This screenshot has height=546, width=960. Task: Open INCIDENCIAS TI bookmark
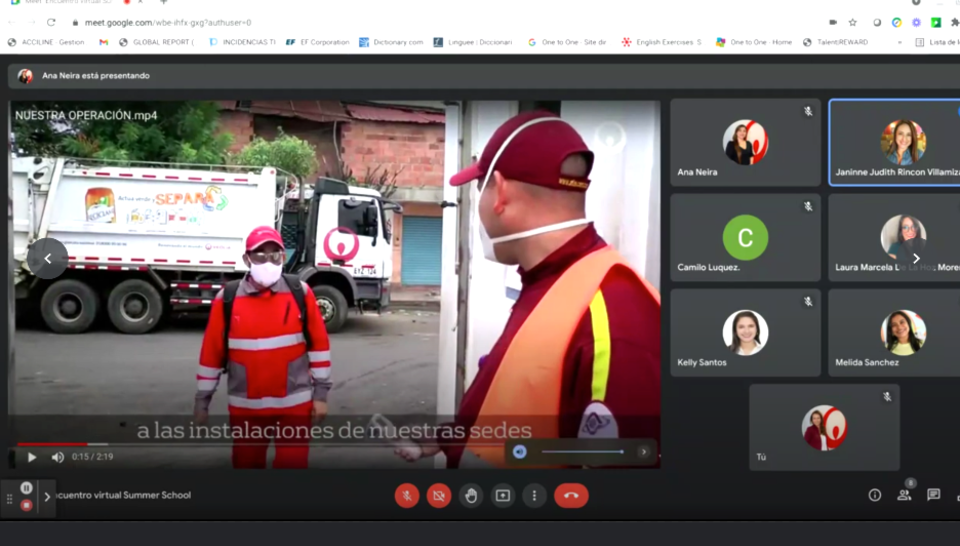pos(242,42)
